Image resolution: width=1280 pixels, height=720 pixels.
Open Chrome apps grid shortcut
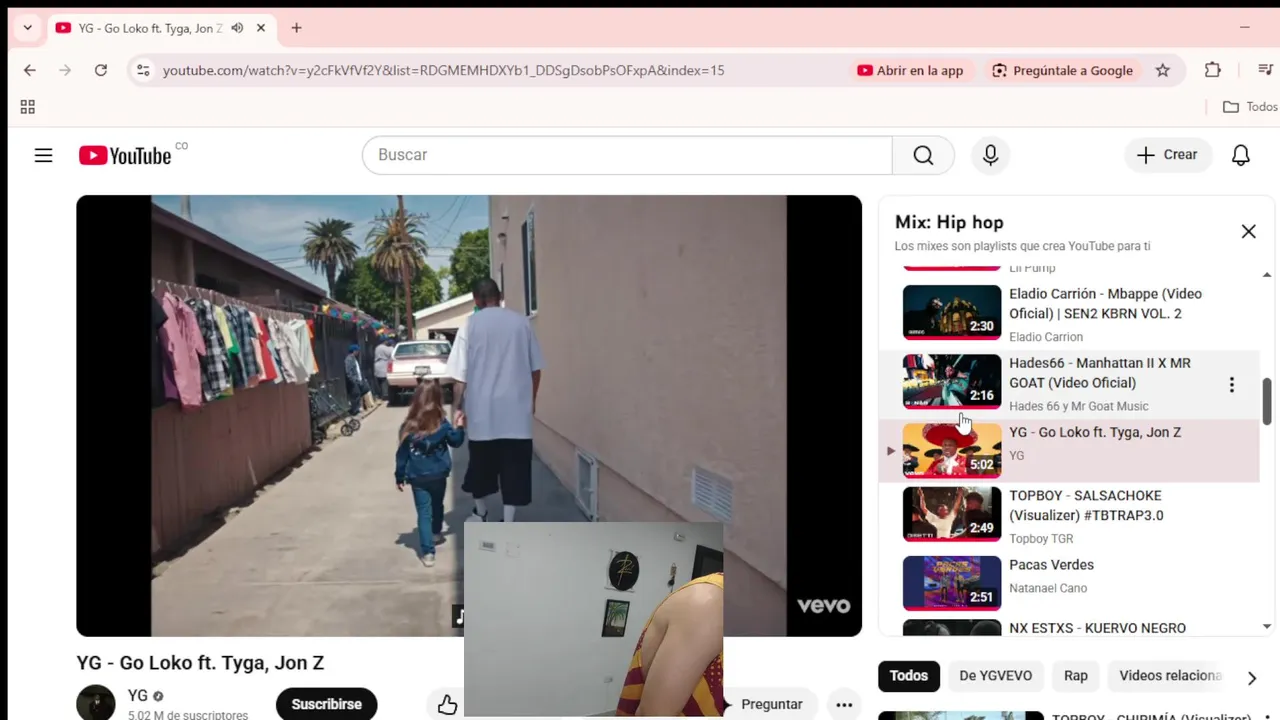(x=28, y=107)
